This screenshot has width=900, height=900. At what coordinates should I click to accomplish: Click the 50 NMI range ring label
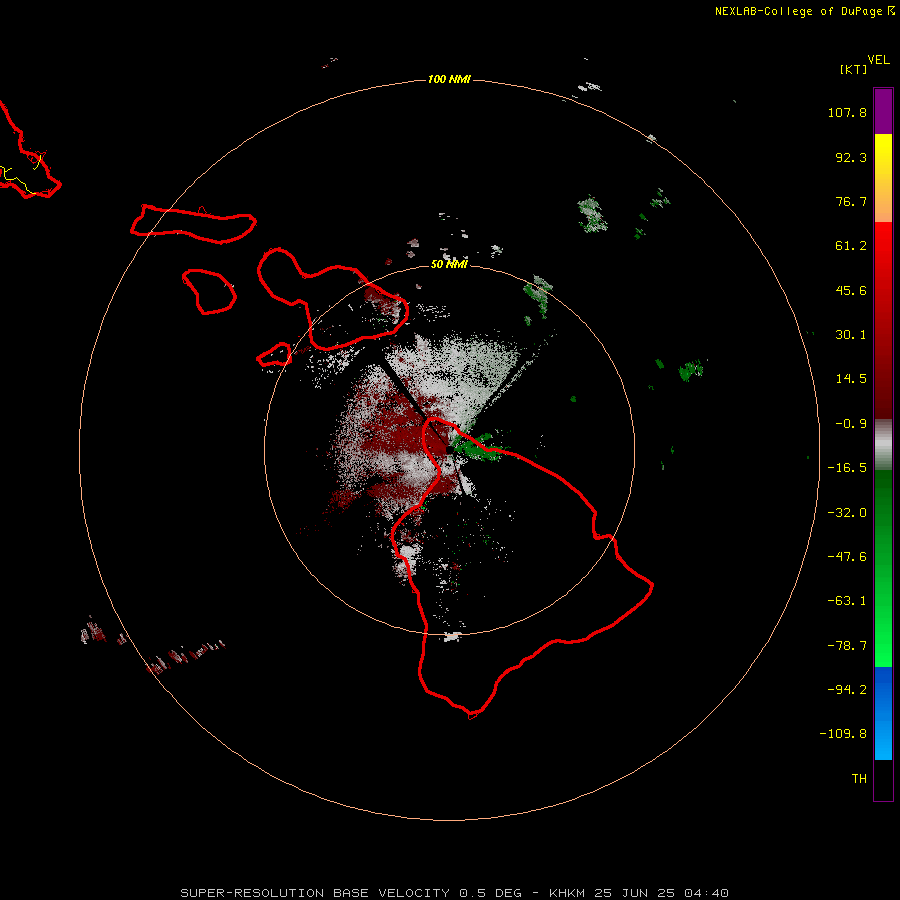pos(449,264)
